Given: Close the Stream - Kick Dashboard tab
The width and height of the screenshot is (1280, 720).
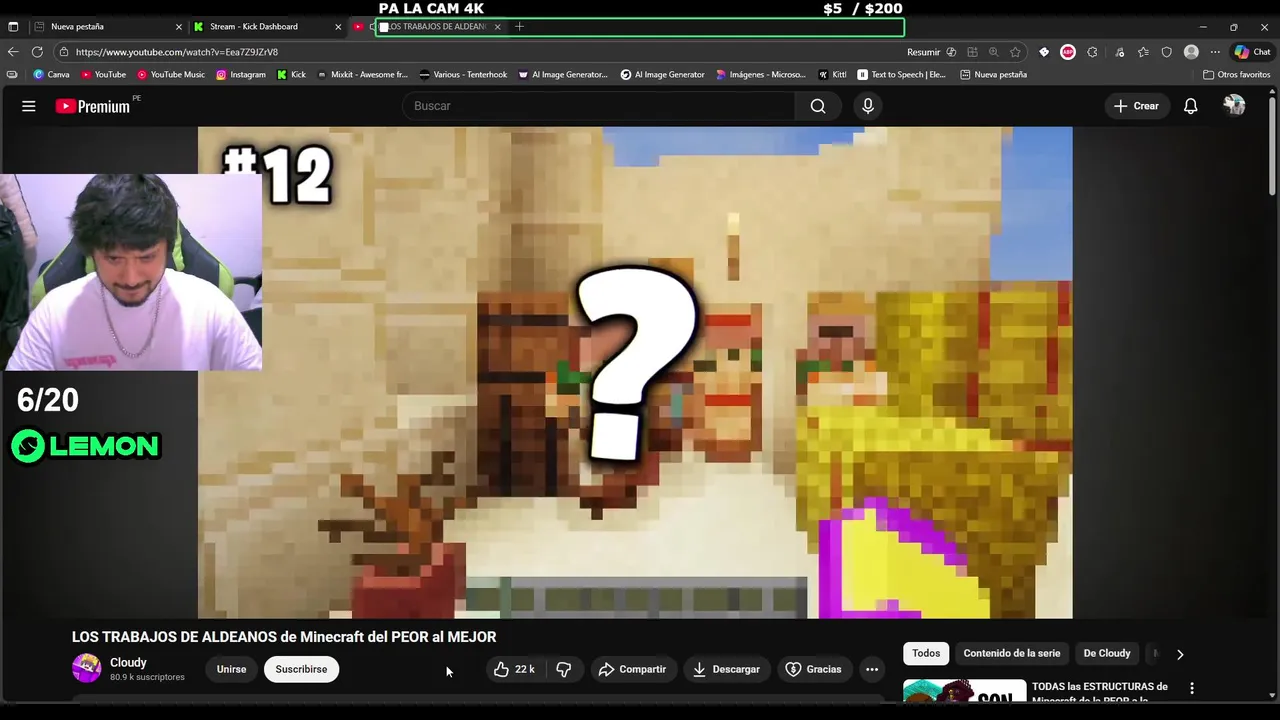Looking at the screenshot, I should pyautogui.click(x=338, y=27).
